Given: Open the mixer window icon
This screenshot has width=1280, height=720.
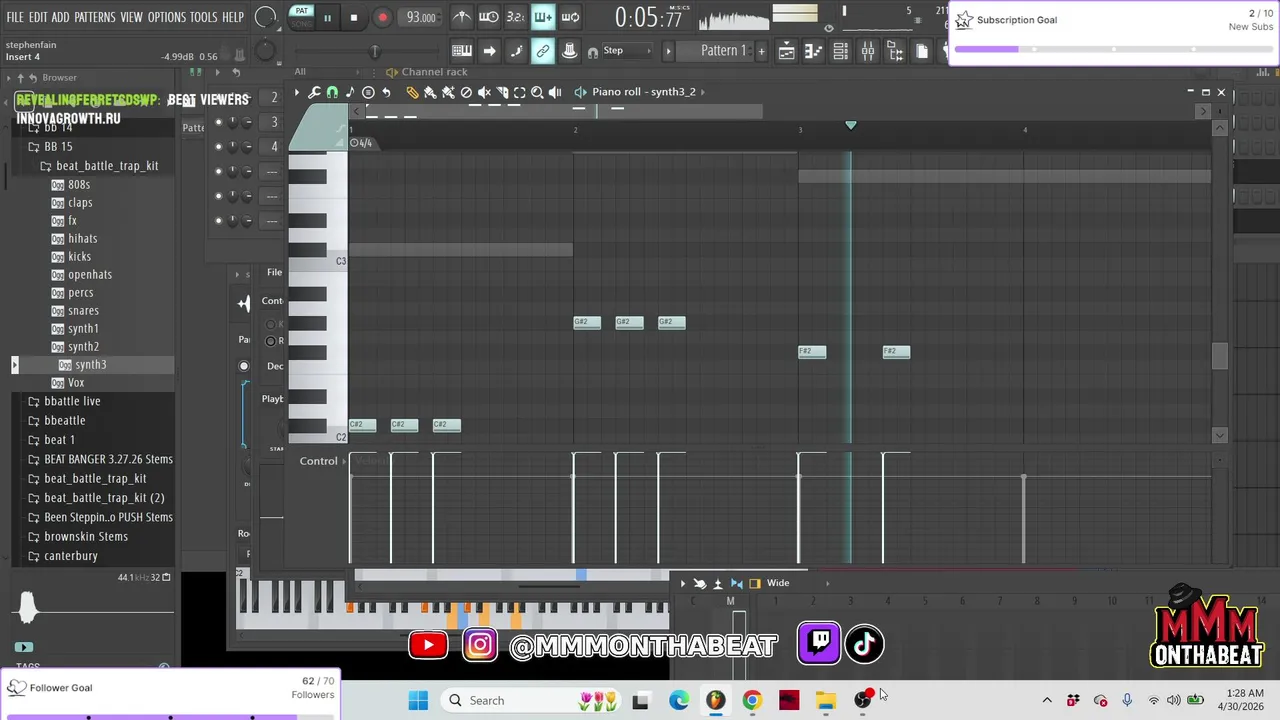Looking at the screenshot, I should [868, 51].
